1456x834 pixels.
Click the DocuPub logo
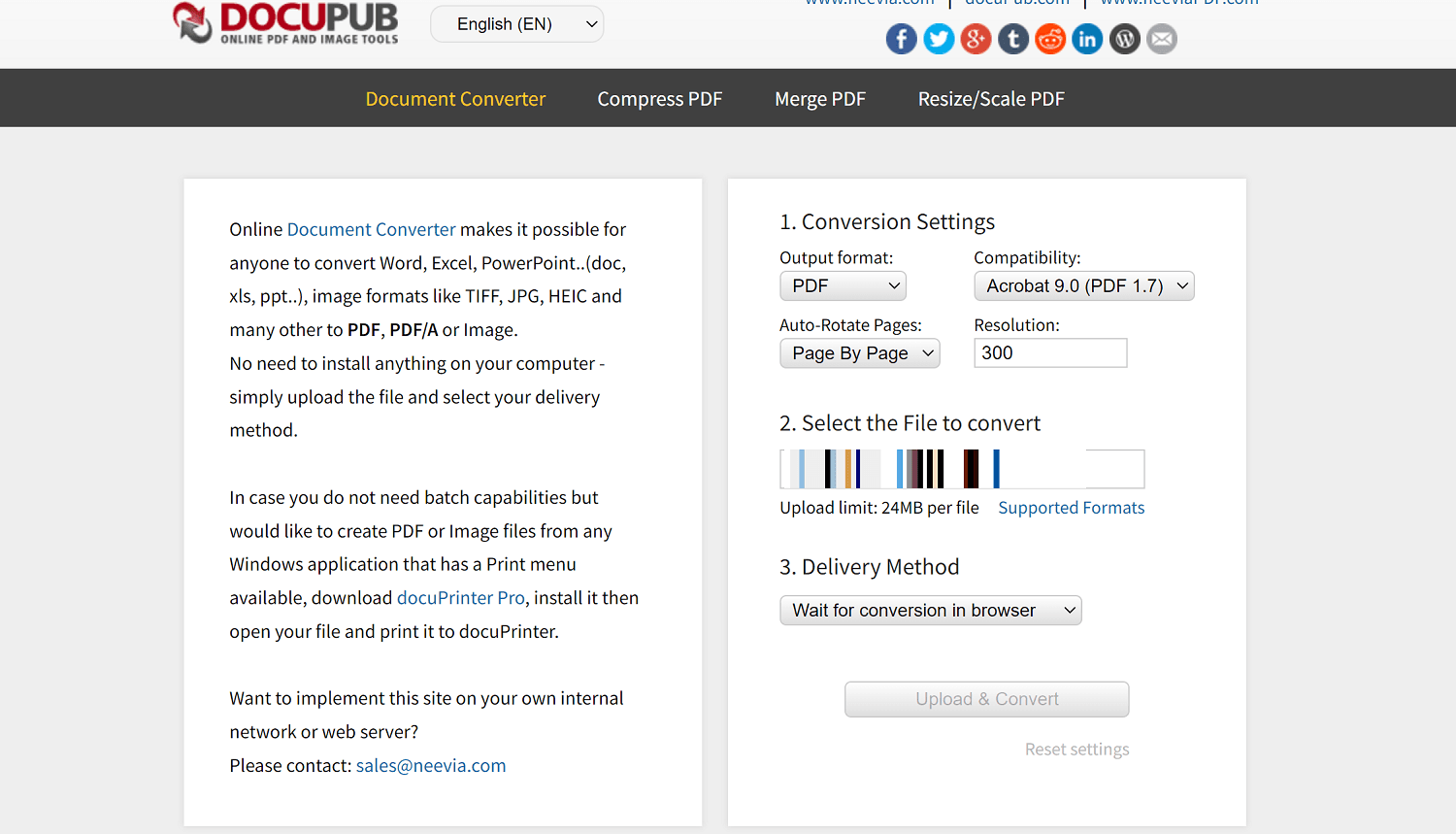[285, 22]
